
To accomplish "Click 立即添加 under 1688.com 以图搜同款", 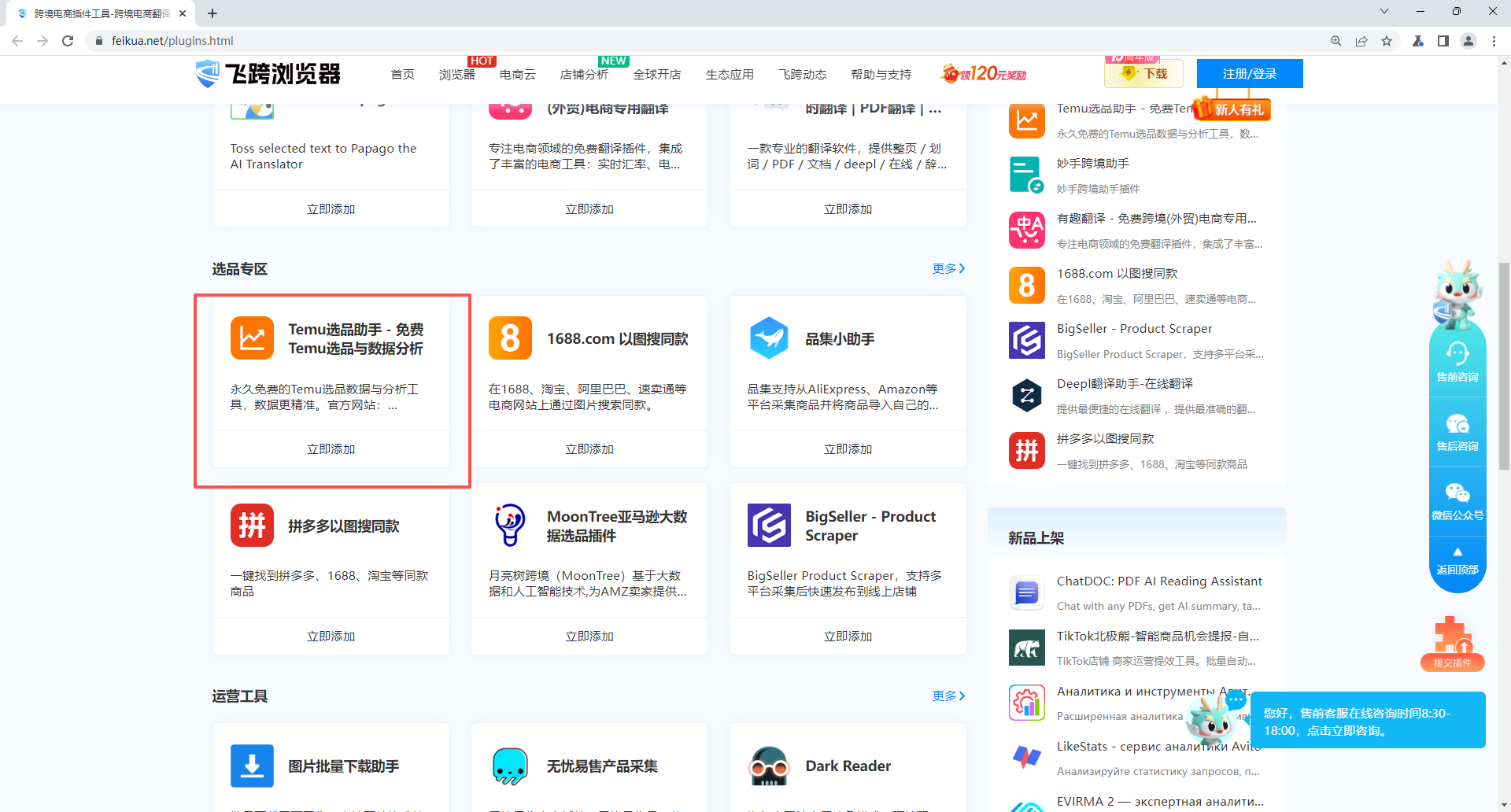I will tap(589, 448).
